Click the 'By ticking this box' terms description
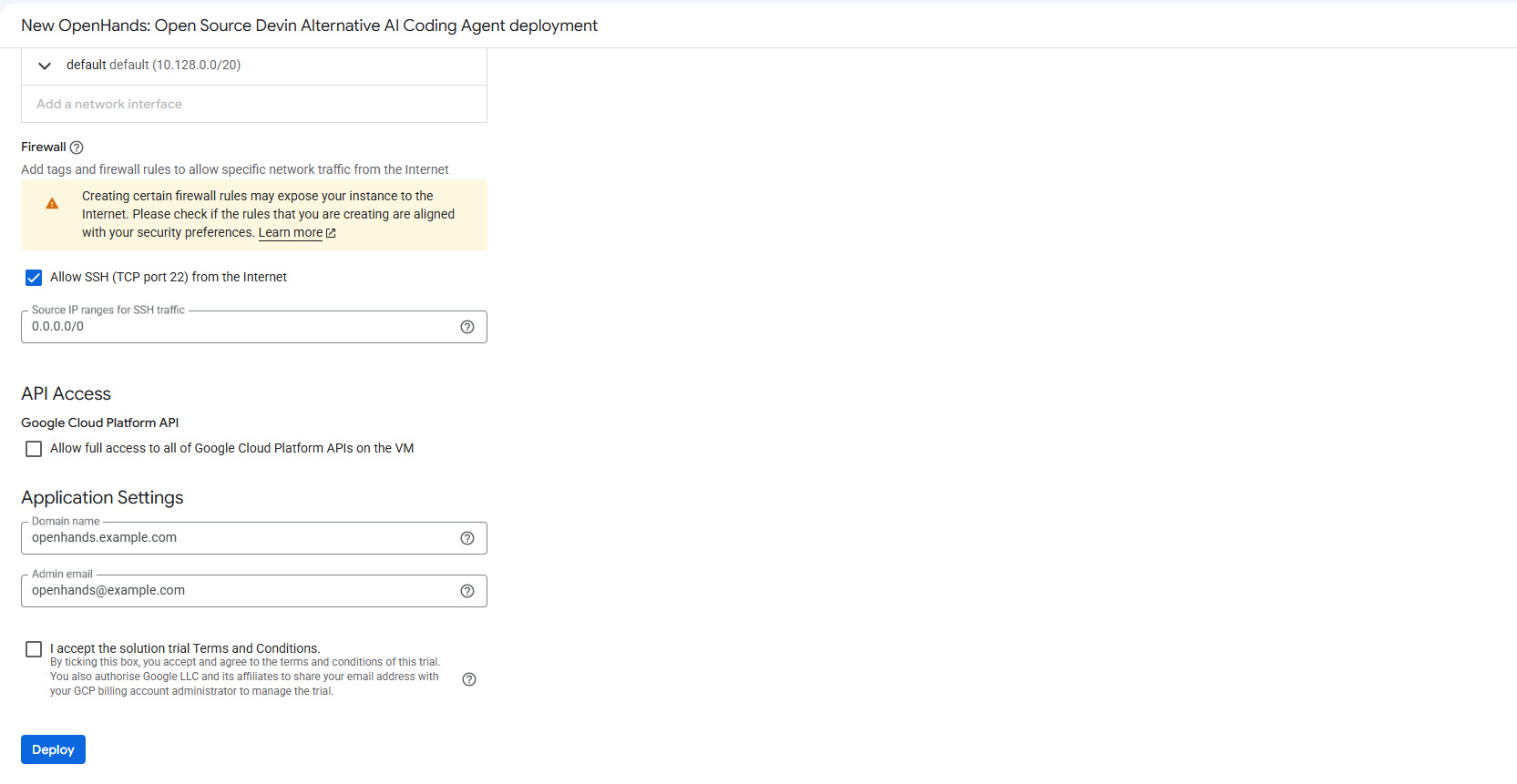This screenshot has height=784, width=1517. tap(245, 677)
